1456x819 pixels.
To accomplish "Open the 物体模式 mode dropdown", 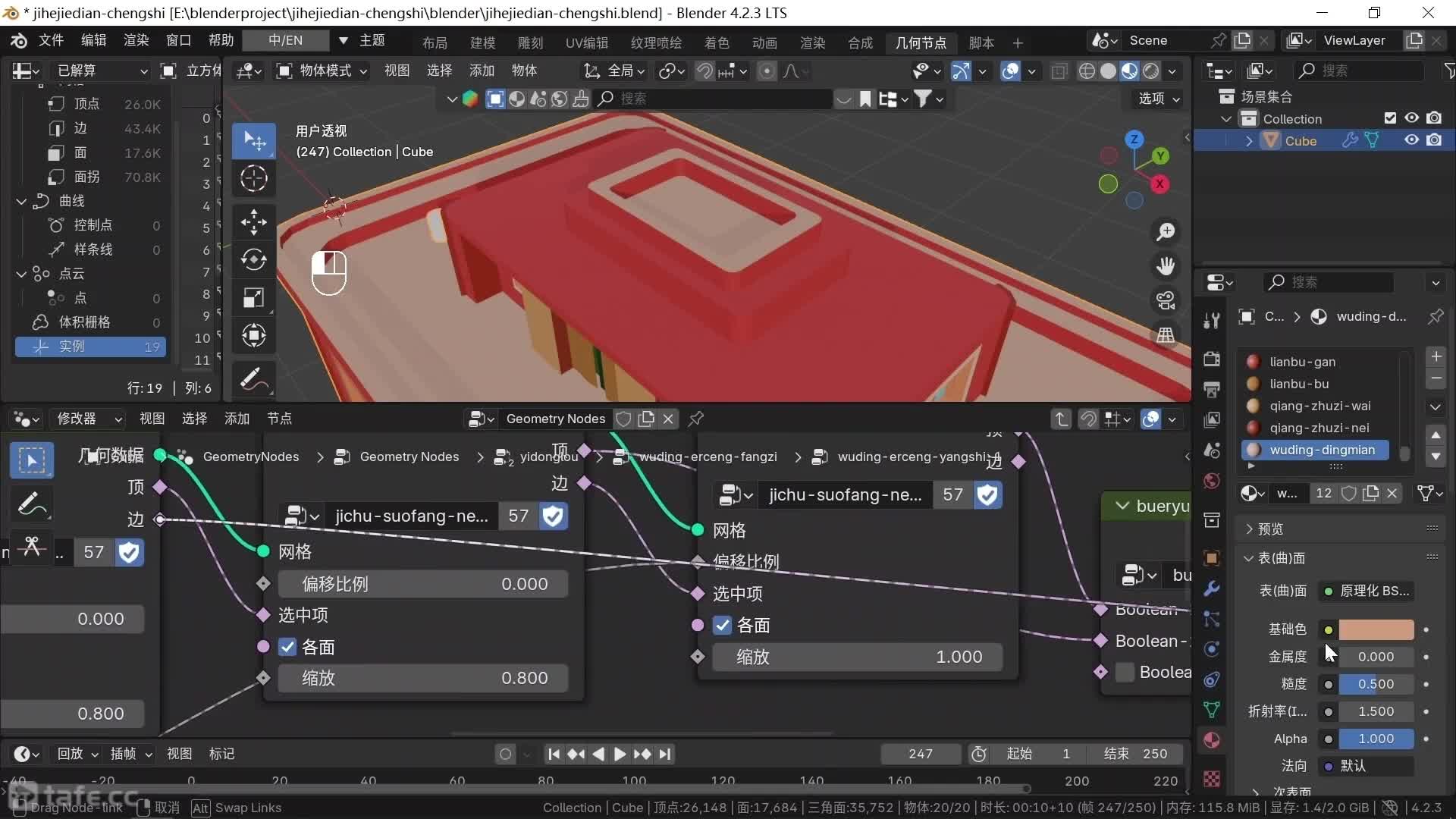I will (x=322, y=71).
